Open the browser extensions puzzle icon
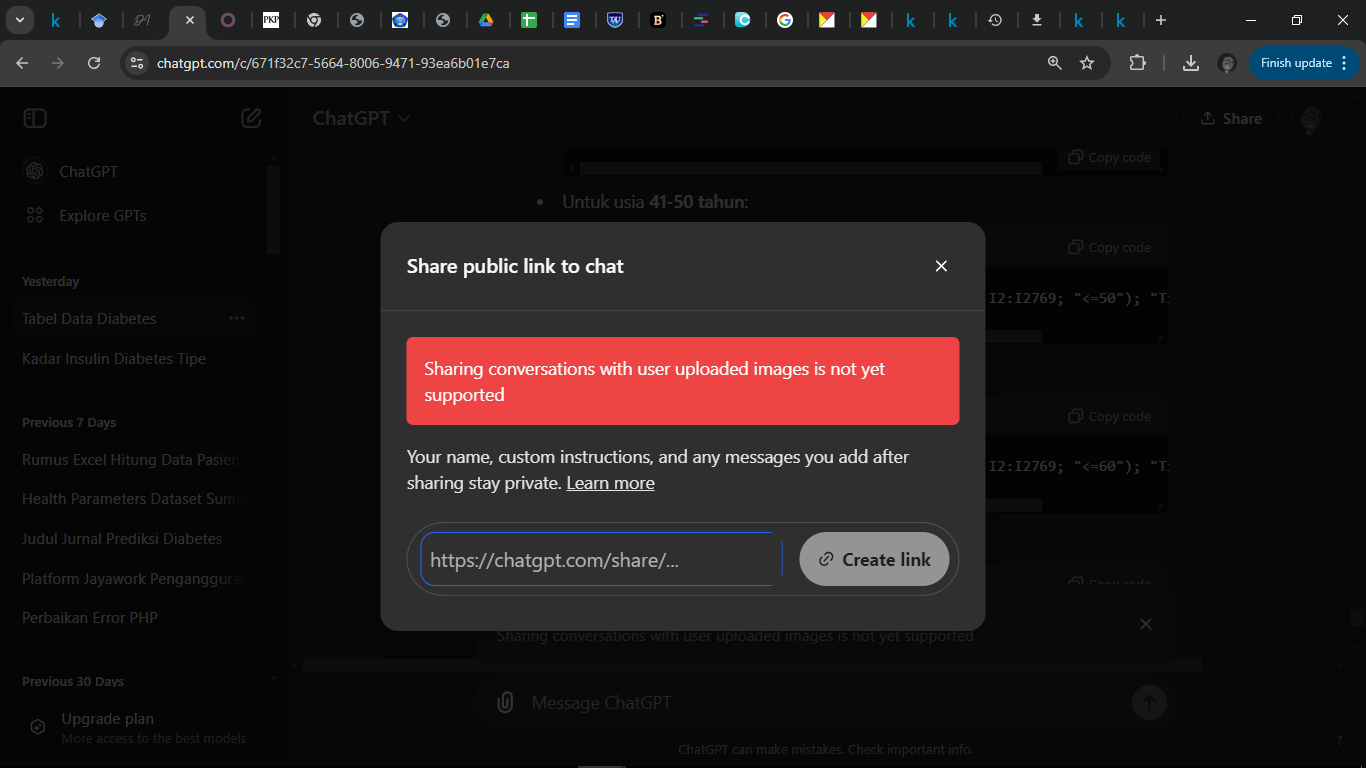 [1137, 63]
